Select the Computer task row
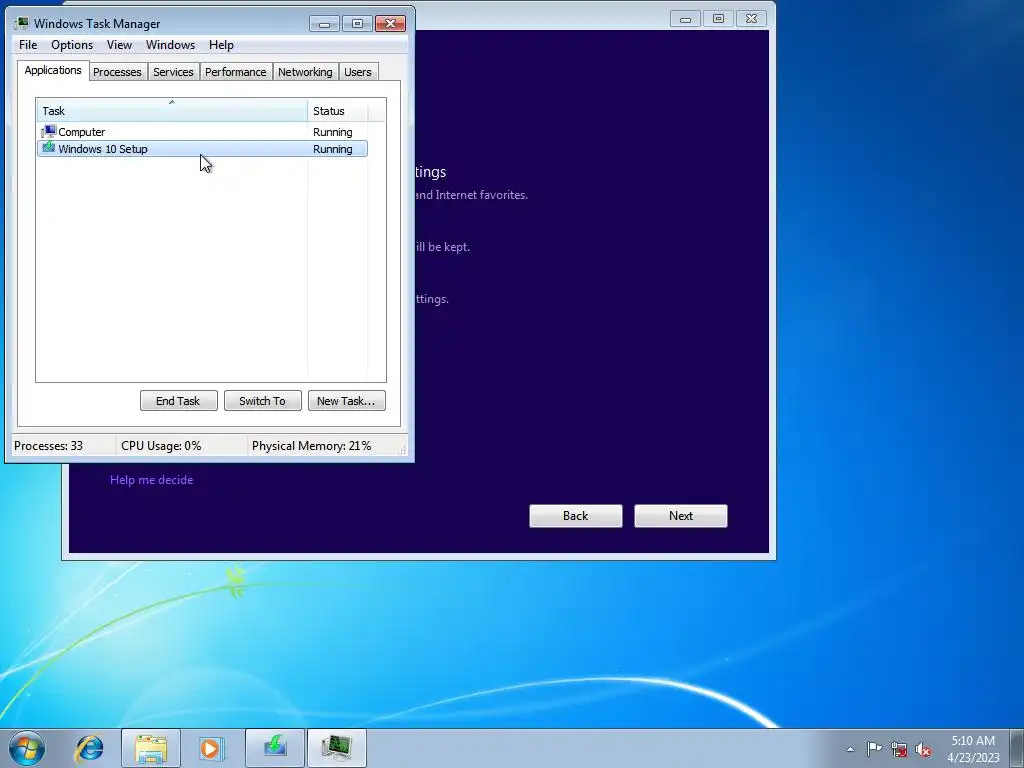The image size is (1024, 768). (202, 132)
